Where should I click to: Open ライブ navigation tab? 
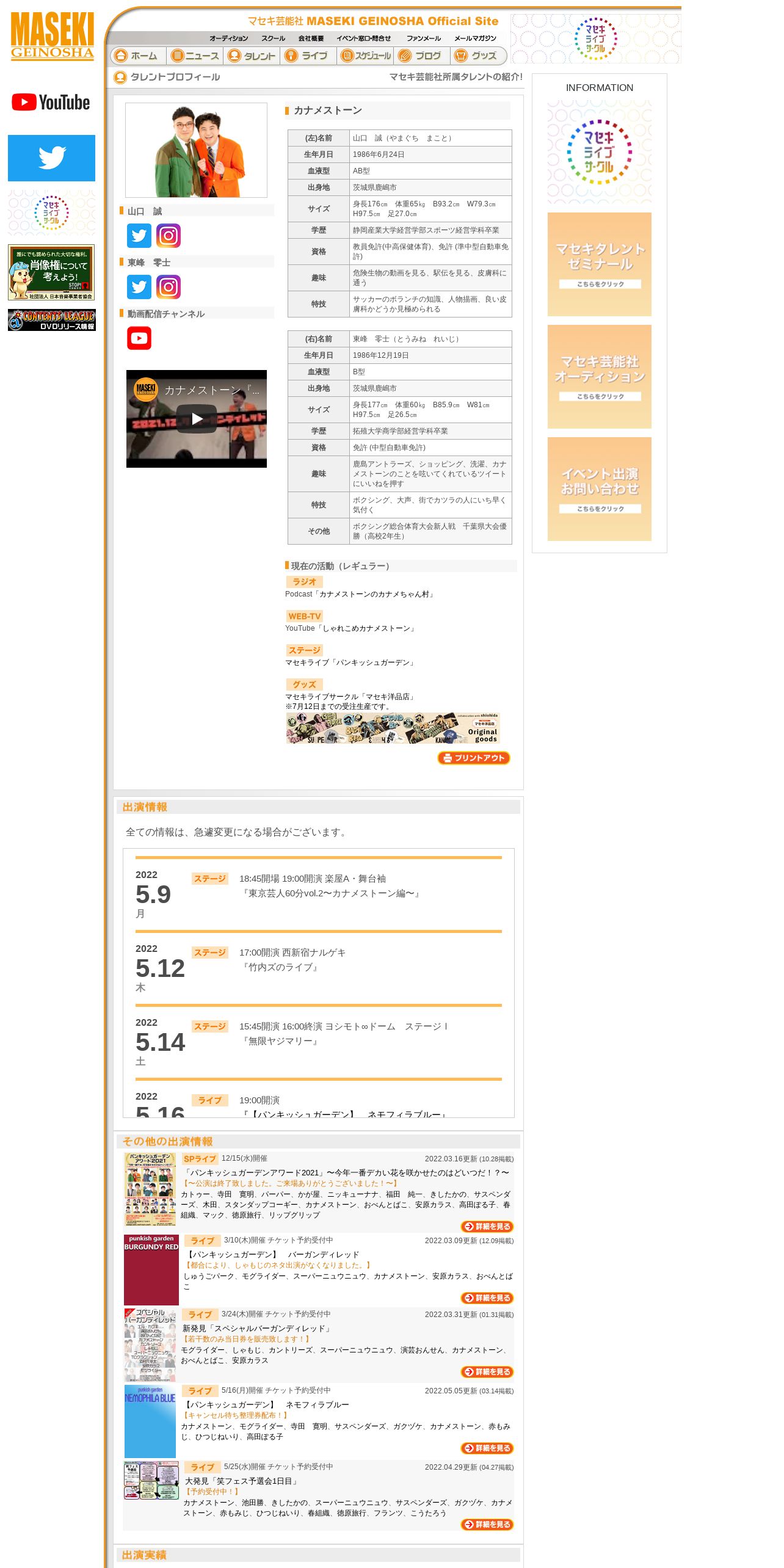308,56
